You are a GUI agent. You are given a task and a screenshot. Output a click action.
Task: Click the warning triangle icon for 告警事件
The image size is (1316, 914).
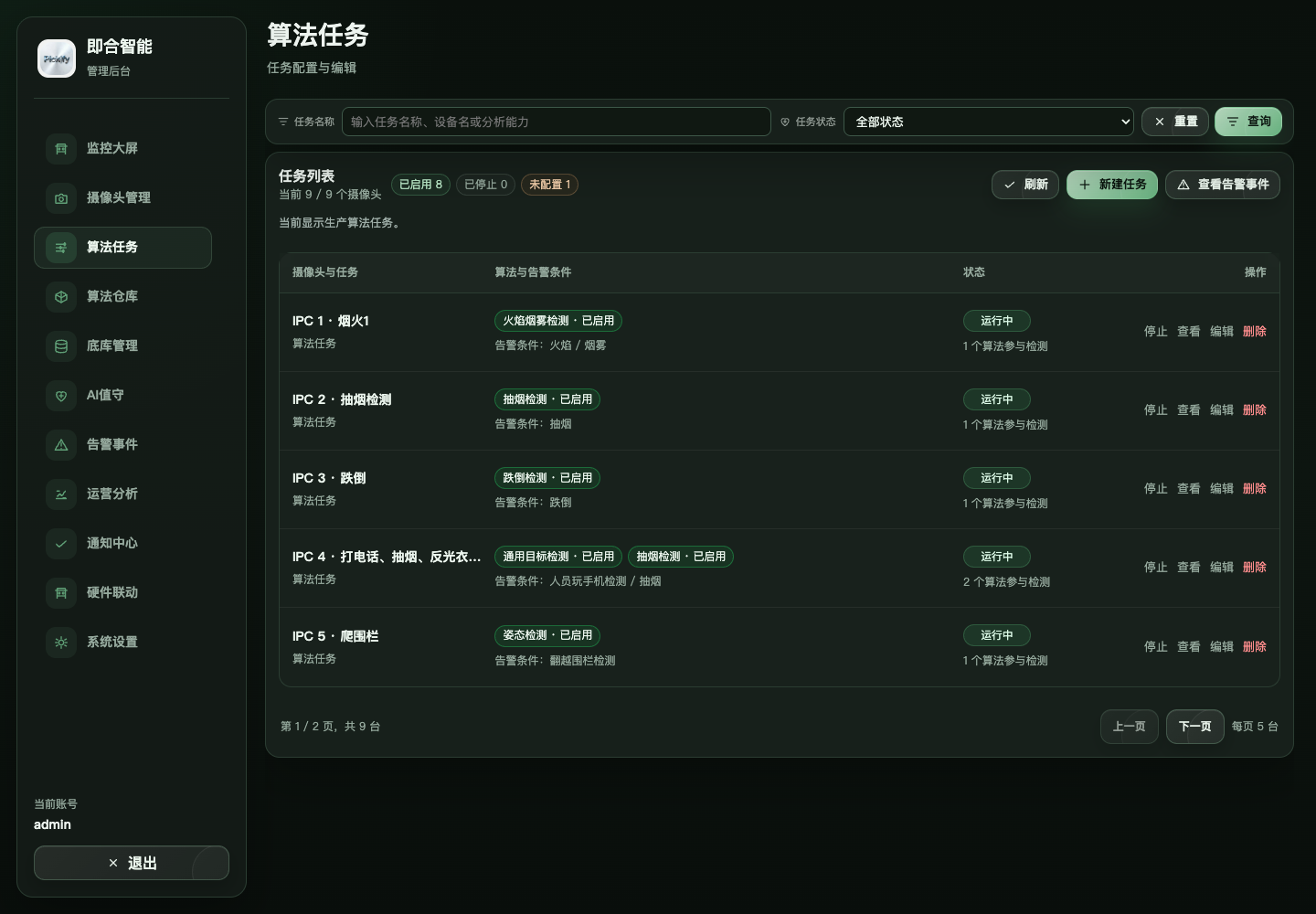click(61, 444)
